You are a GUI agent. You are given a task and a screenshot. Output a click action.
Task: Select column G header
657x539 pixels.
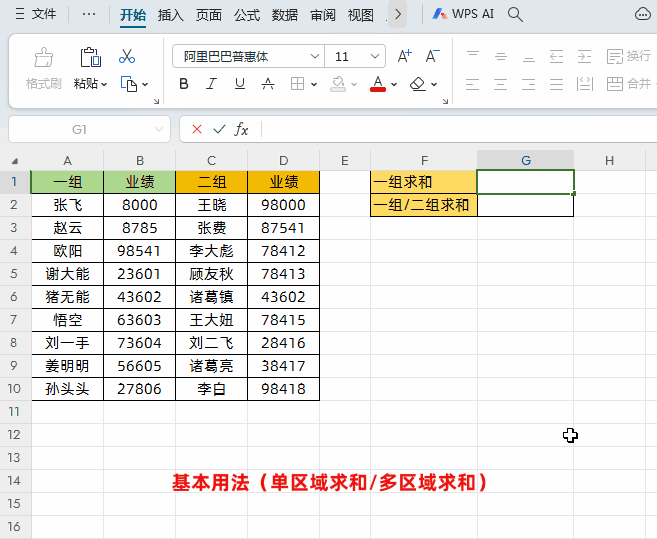(525, 161)
